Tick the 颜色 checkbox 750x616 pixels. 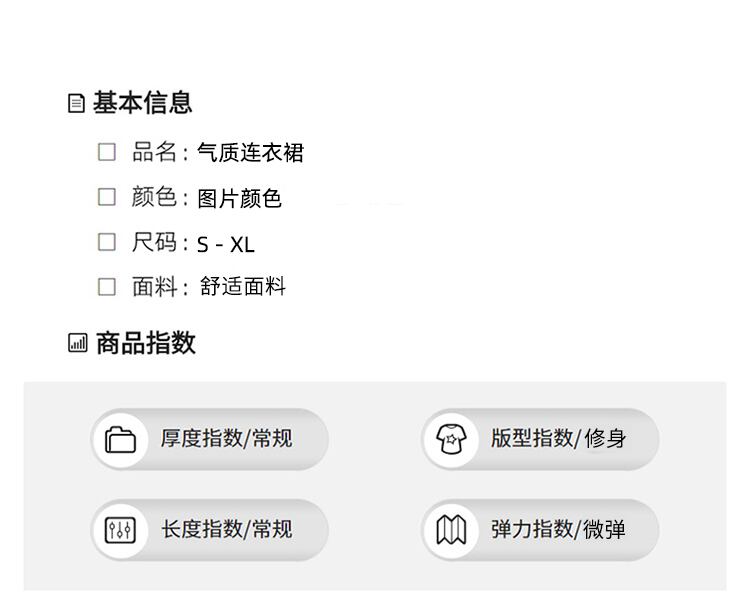click(x=107, y=197)
